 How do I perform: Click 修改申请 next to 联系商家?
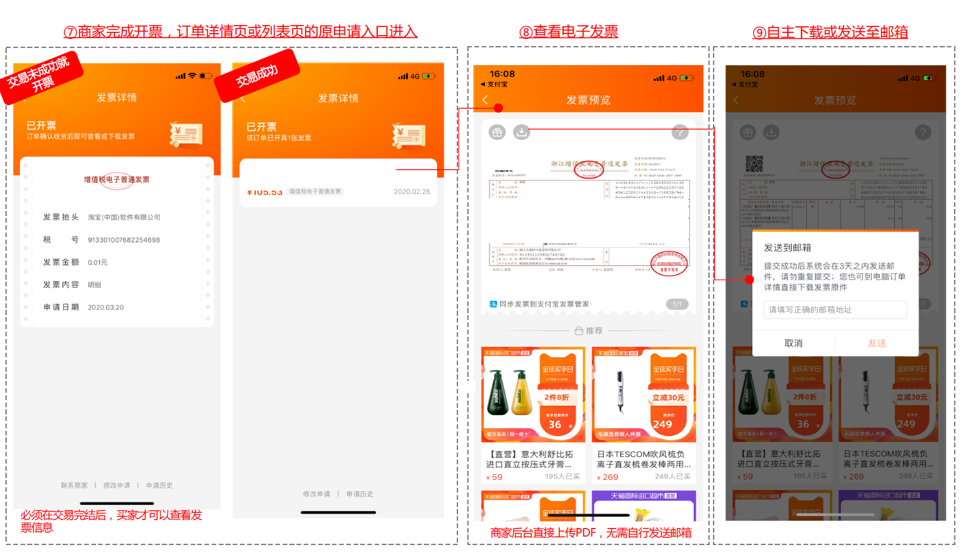coord(117,485)
